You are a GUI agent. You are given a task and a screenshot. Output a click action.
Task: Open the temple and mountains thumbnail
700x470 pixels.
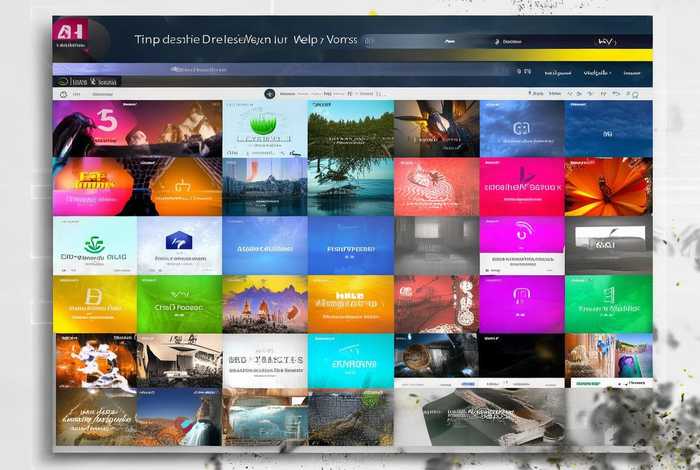[264, 303]
